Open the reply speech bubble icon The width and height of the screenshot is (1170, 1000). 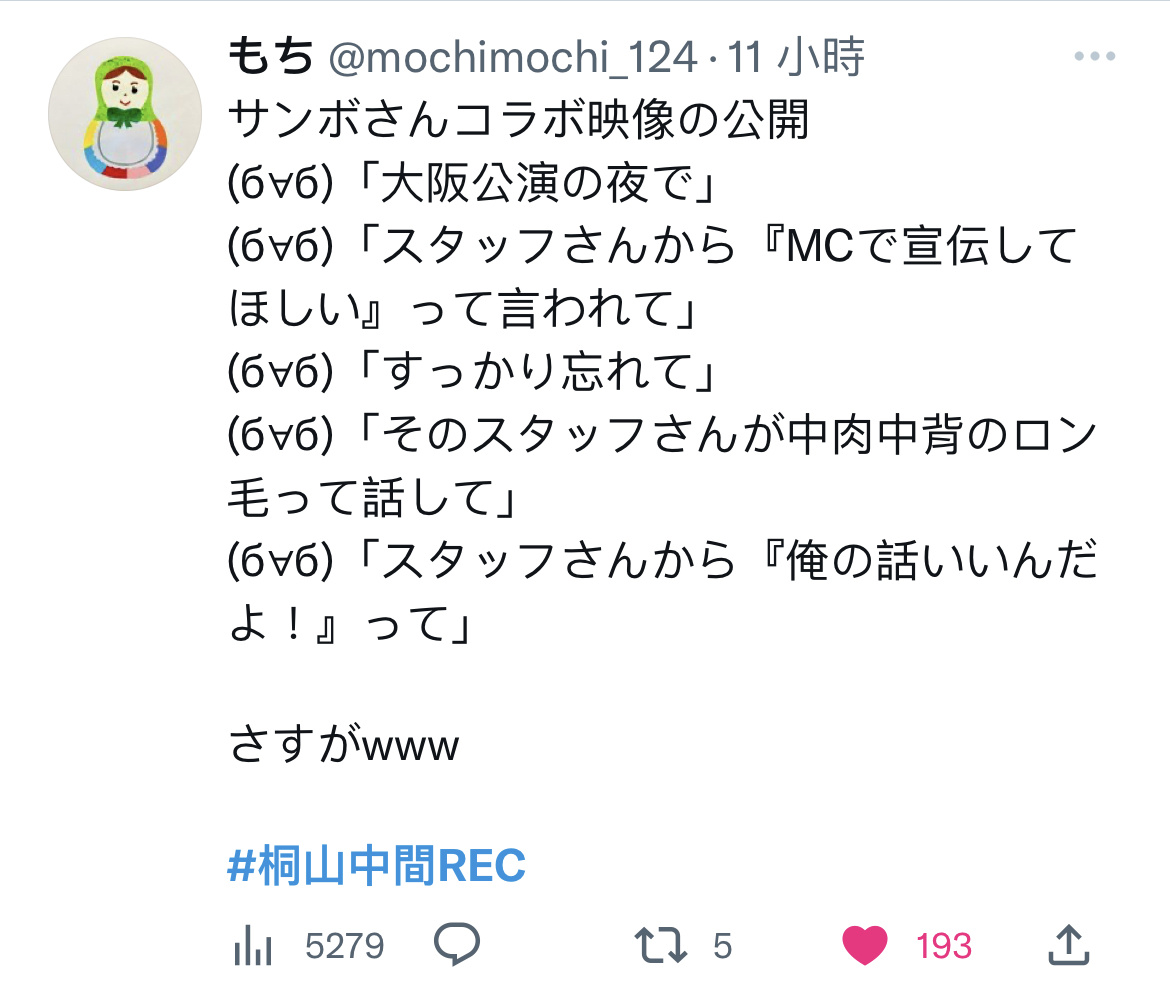(x=457, y=944)
